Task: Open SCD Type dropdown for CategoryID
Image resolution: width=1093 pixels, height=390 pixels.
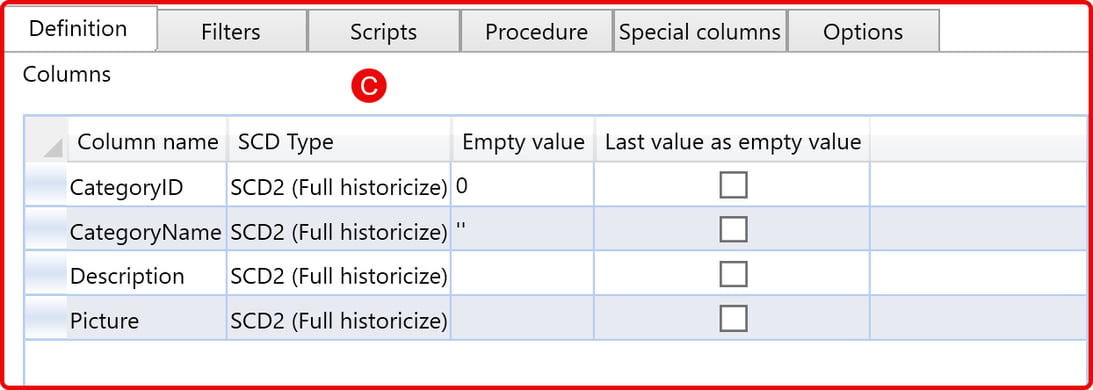Action: (x=339, y=185)
